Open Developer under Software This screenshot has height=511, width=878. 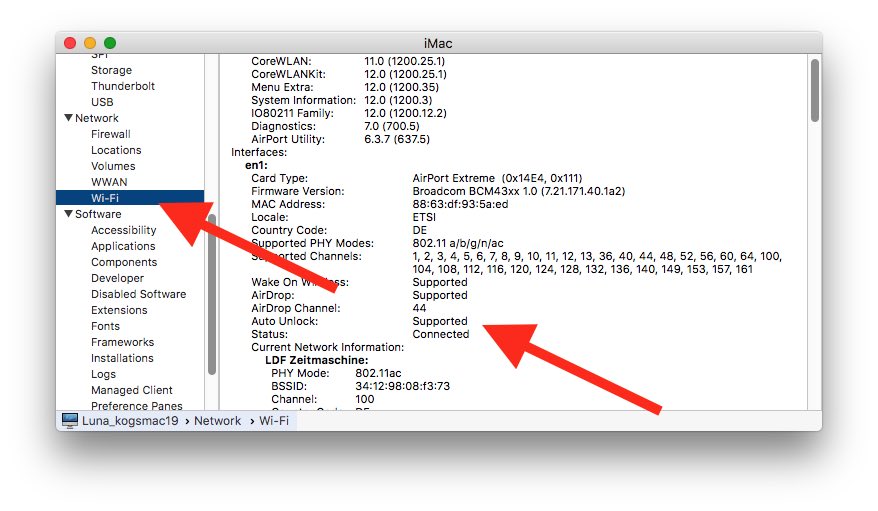click(x=118, y=278)
